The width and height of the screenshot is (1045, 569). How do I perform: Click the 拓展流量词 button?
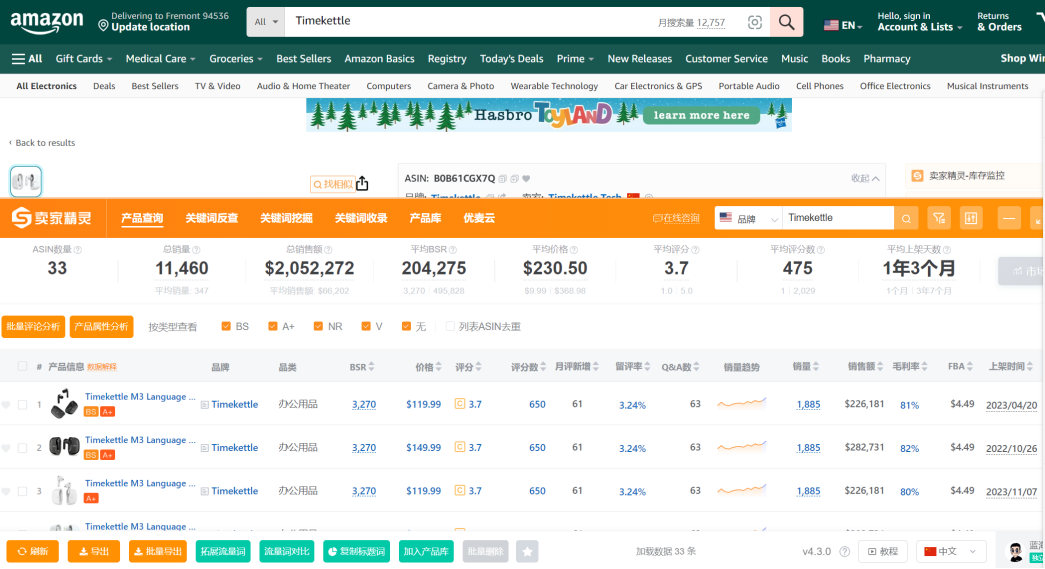click(x=223, y=551)
